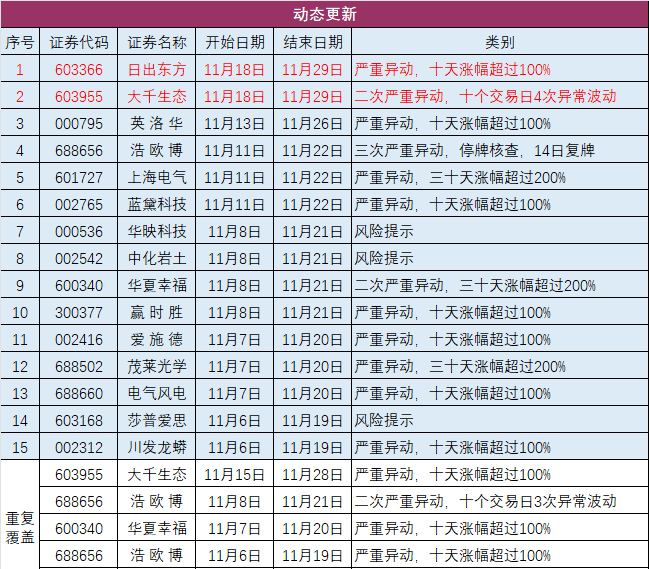Select the 证券名称 column header

pos(156,42)
